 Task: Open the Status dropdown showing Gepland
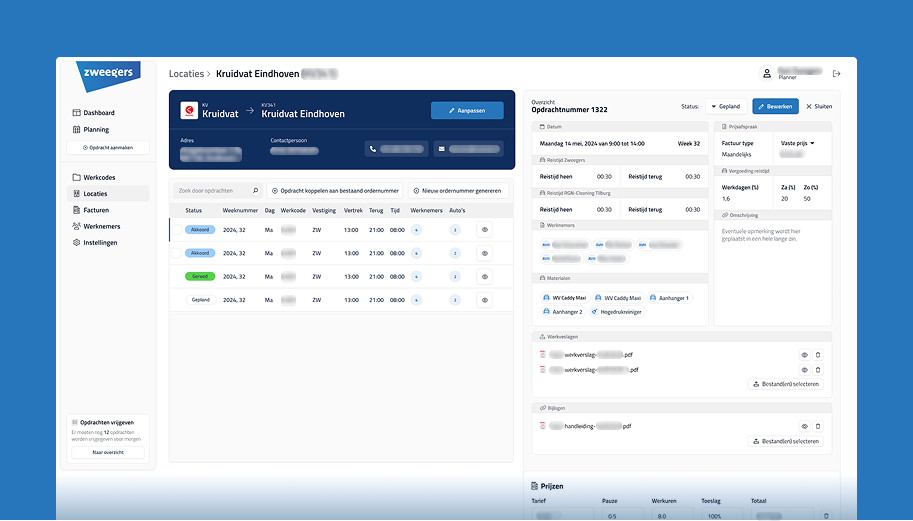point(725,106)
